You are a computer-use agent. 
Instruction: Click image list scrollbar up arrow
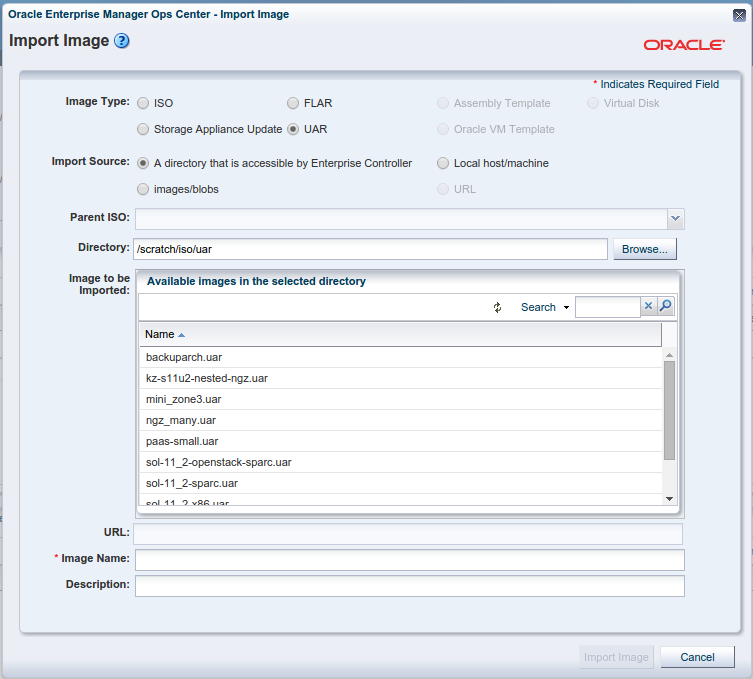tap(669, 355)
